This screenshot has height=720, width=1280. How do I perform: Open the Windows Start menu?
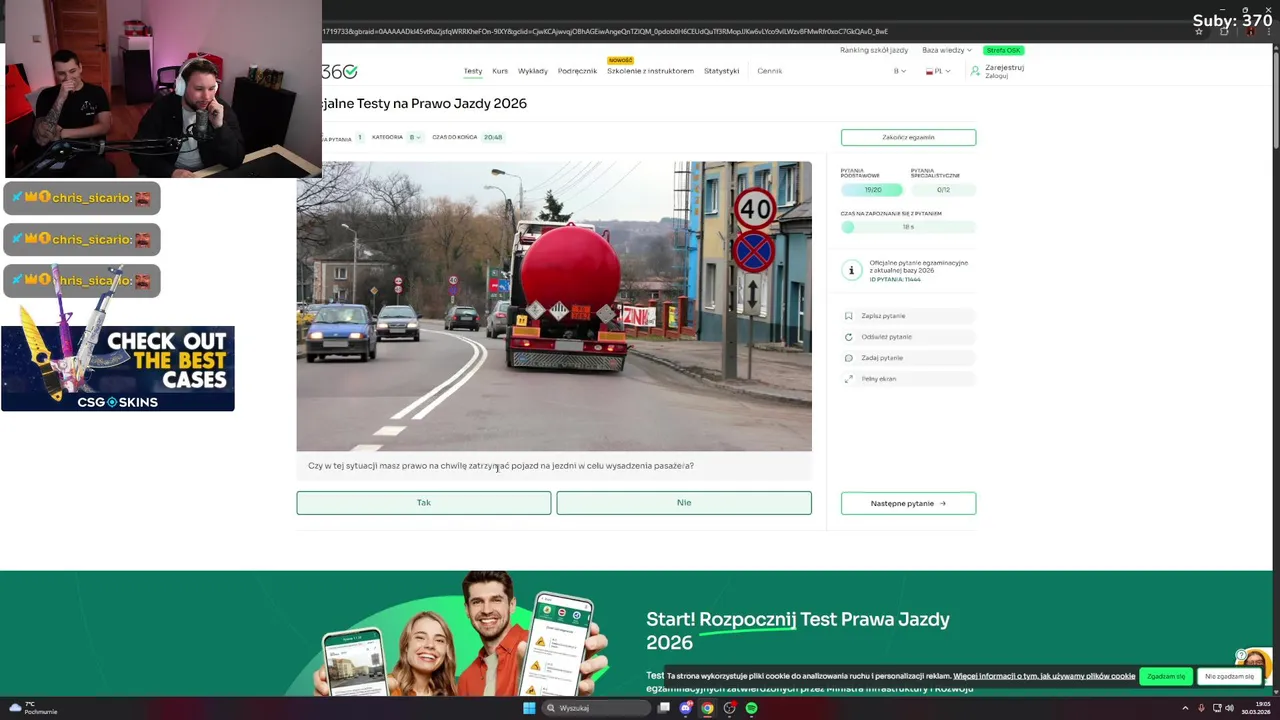click(x=529, y=708)
